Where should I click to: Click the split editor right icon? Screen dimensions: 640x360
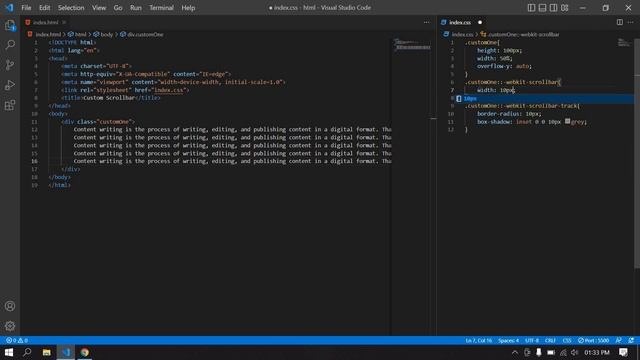point(620,22)
